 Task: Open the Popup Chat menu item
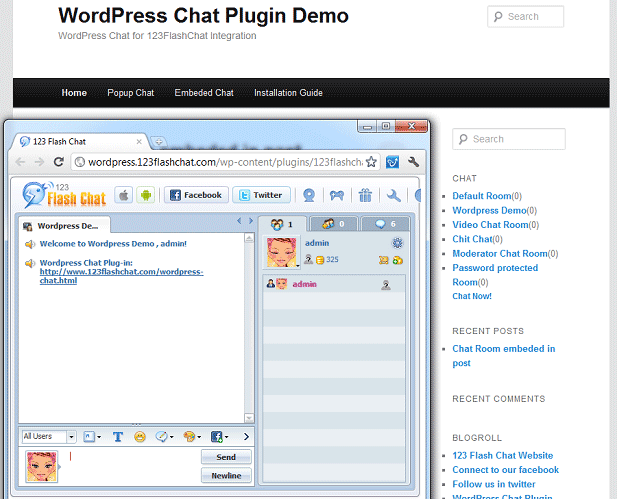click(x=130, y=93)
